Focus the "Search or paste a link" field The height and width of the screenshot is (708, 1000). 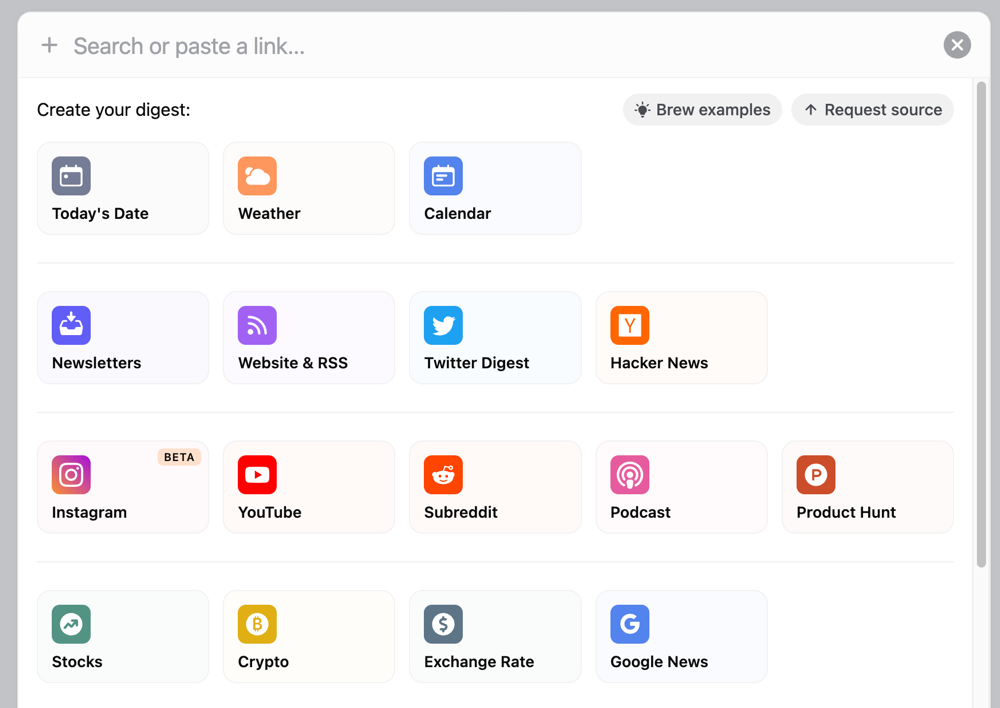click(497, 46)
